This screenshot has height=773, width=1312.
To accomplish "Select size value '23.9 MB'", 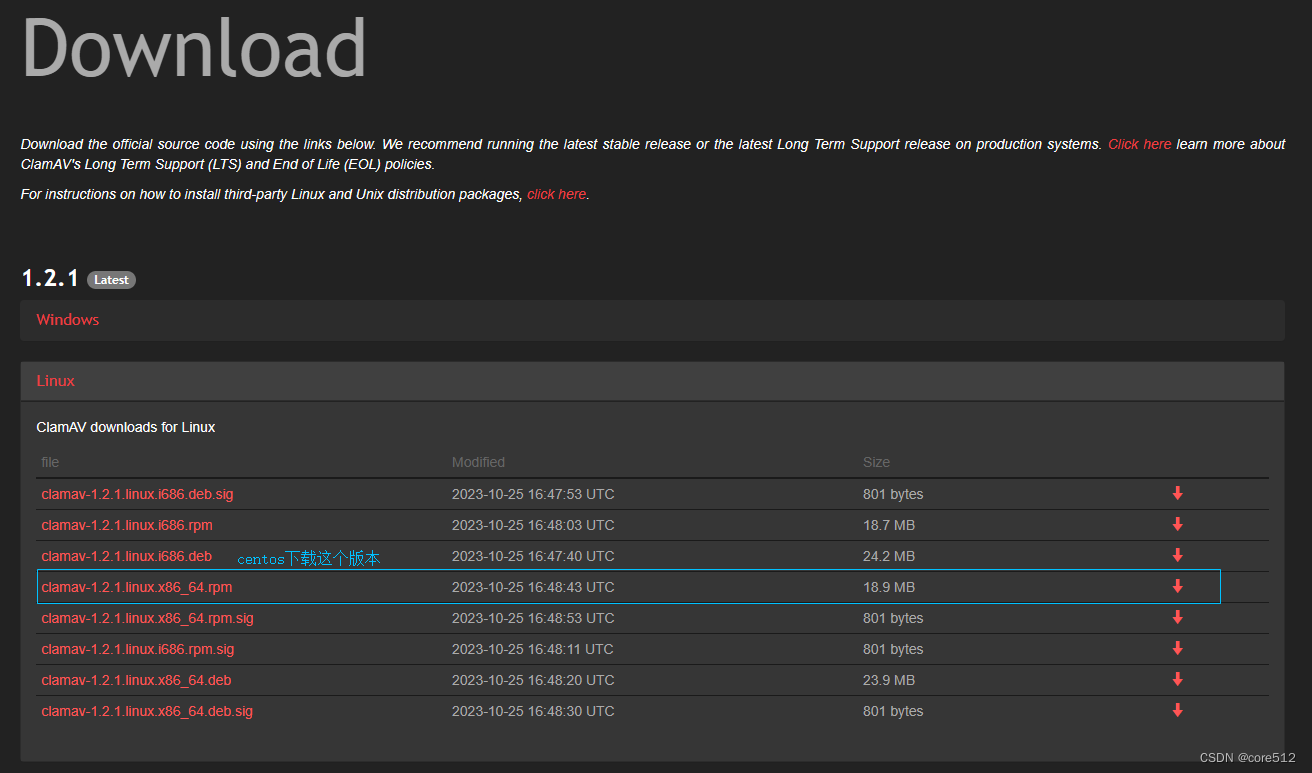I will 889,680.
